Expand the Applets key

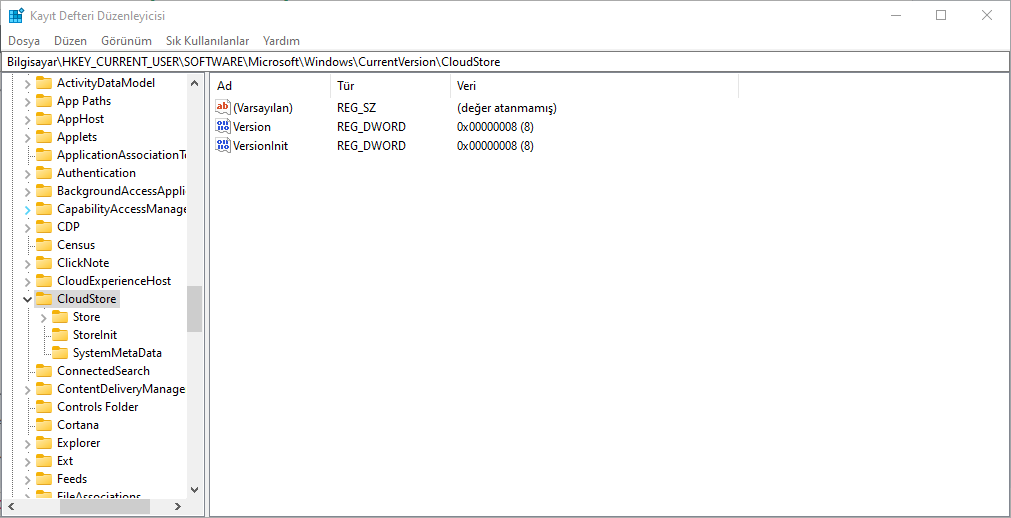tap(27, 137)
